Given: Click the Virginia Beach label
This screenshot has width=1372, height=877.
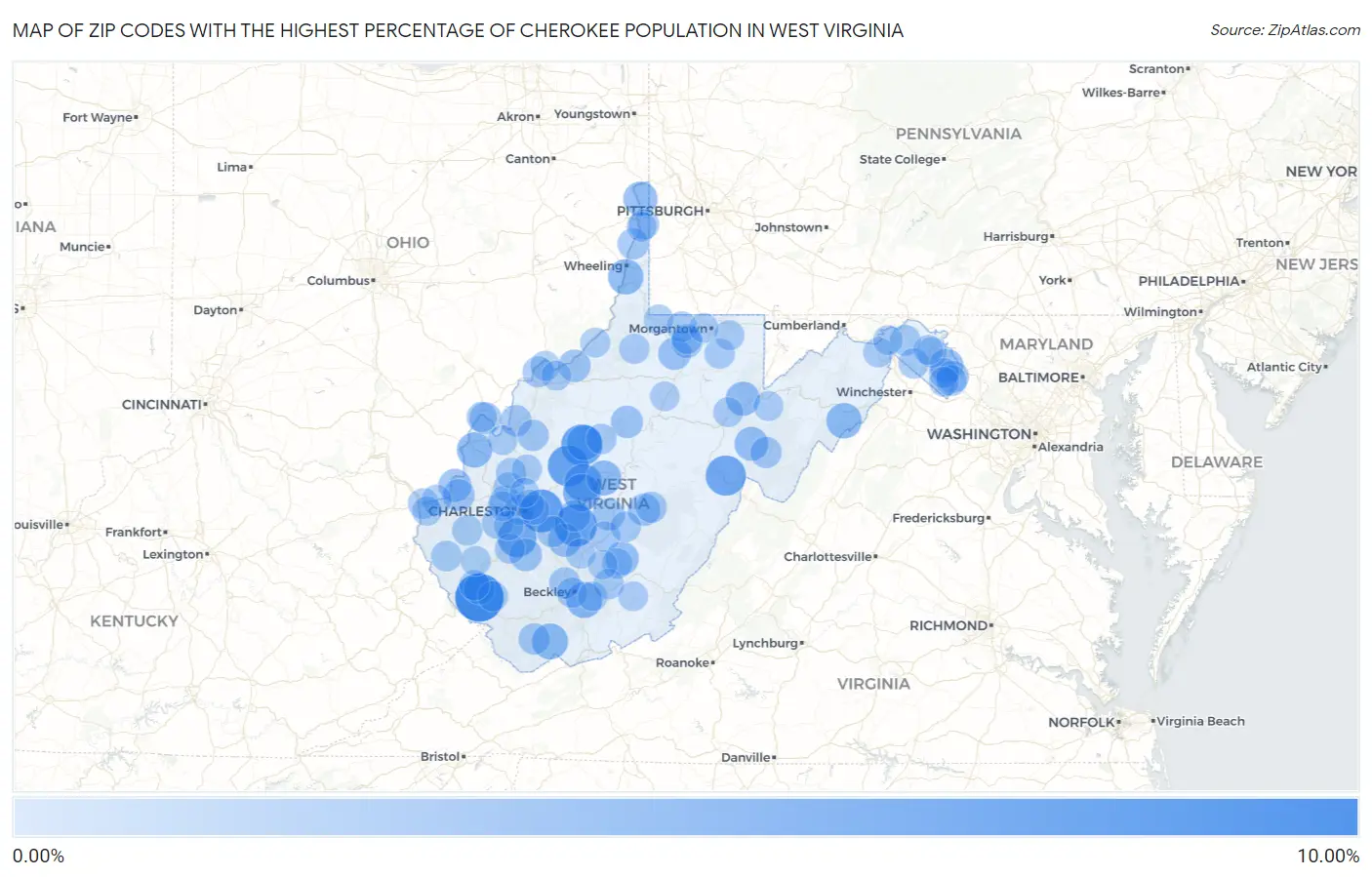Looking at the screenshot, I should click(1199, 721).
